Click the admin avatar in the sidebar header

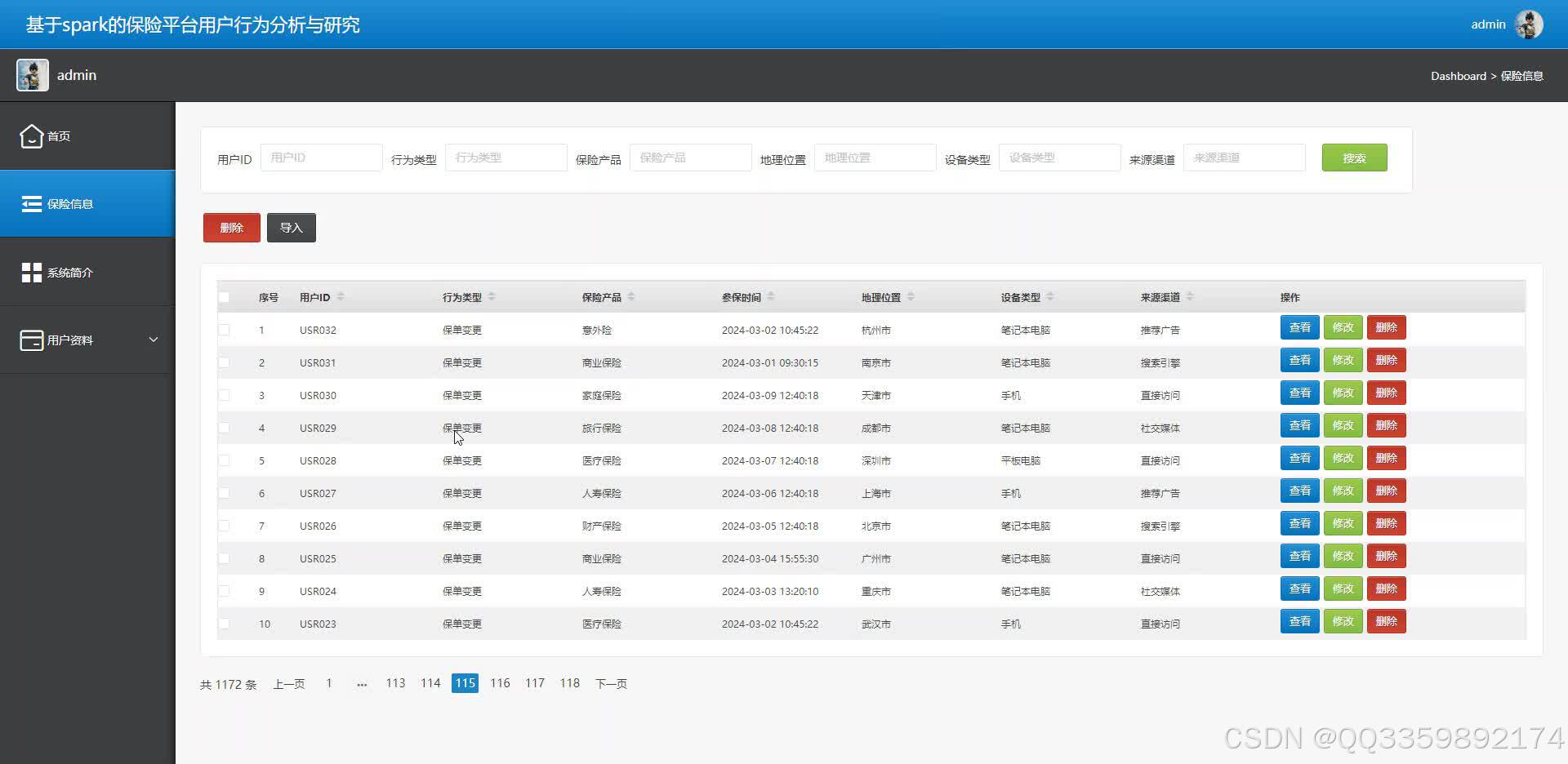click(x=33, y=75)
